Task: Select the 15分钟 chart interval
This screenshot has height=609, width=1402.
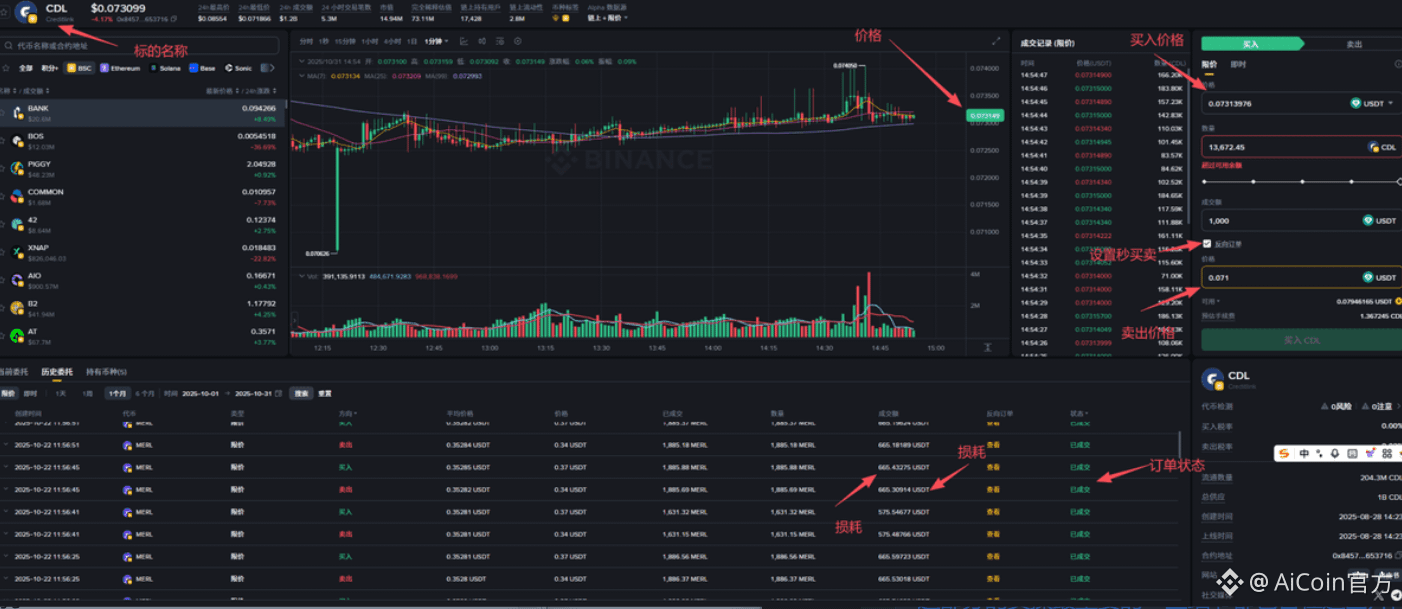Action: coord(345,41)
